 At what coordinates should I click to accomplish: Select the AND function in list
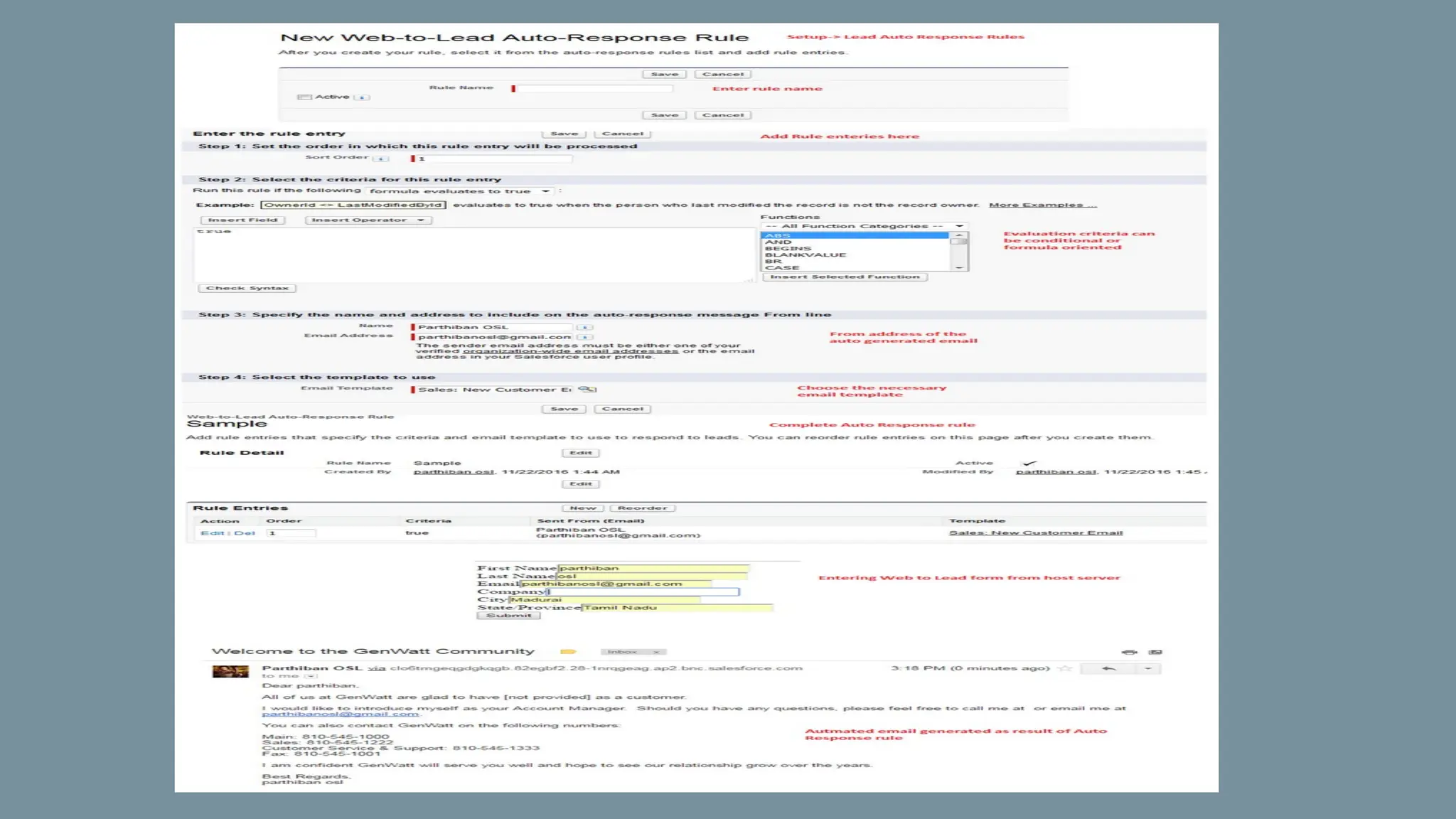[778, 242]
